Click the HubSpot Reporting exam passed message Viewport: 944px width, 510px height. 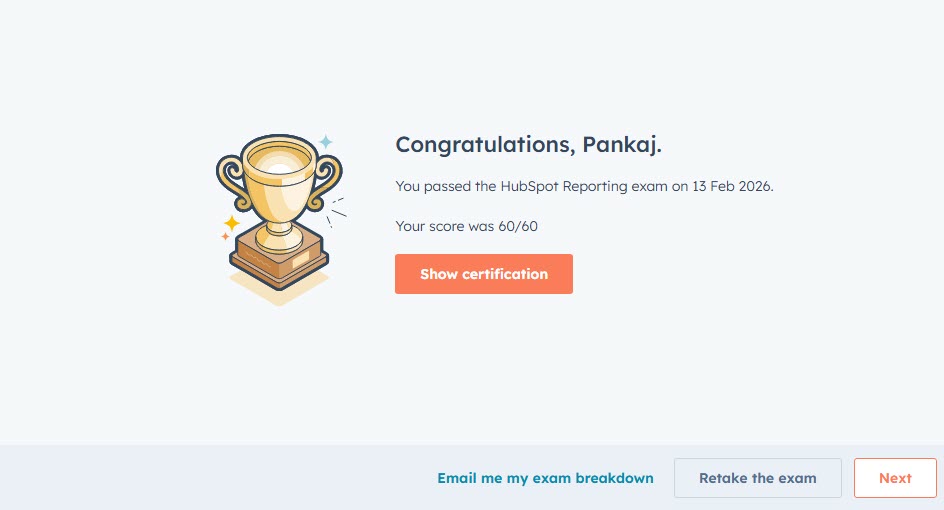584,187
